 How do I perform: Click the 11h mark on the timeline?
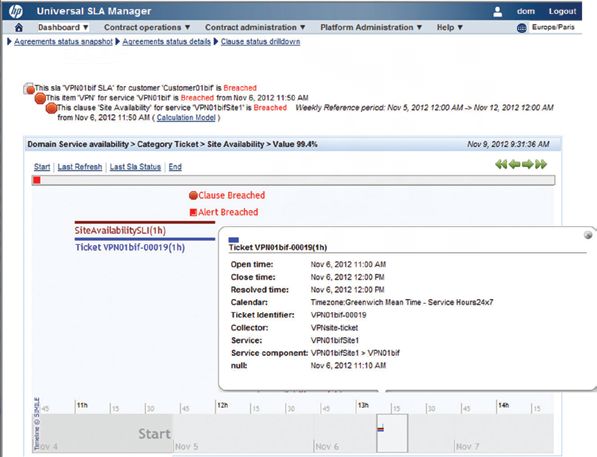pyautogui.click(x=82, y=405)
